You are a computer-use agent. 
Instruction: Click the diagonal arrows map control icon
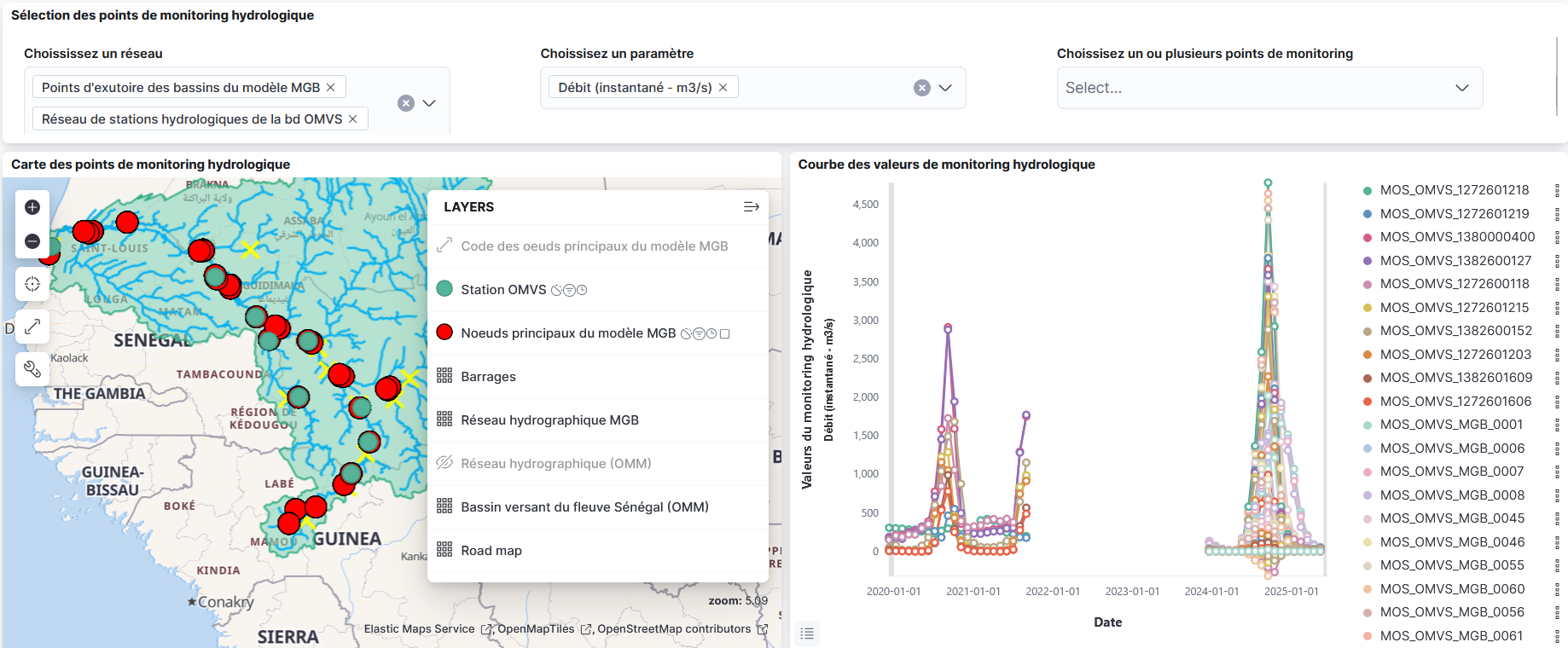tap(32, 327)
